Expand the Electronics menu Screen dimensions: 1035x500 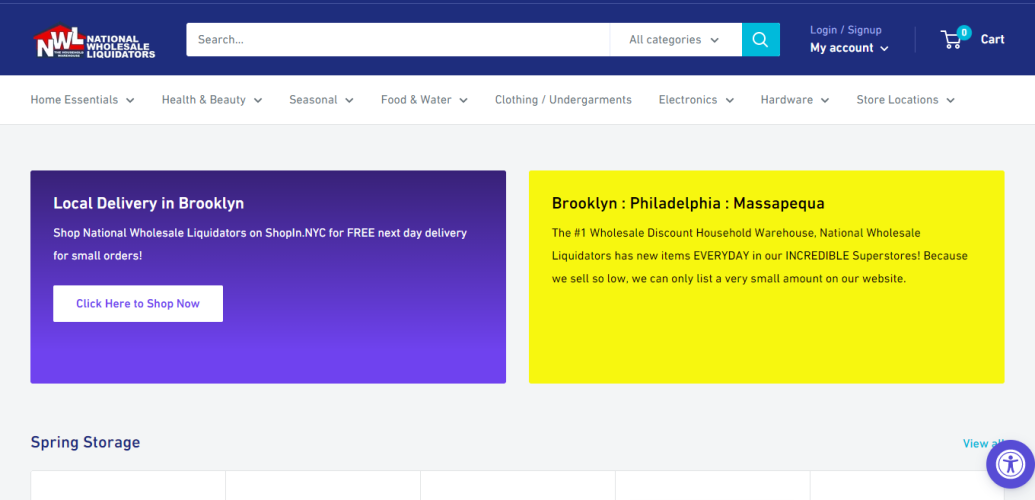click(696, 100)
